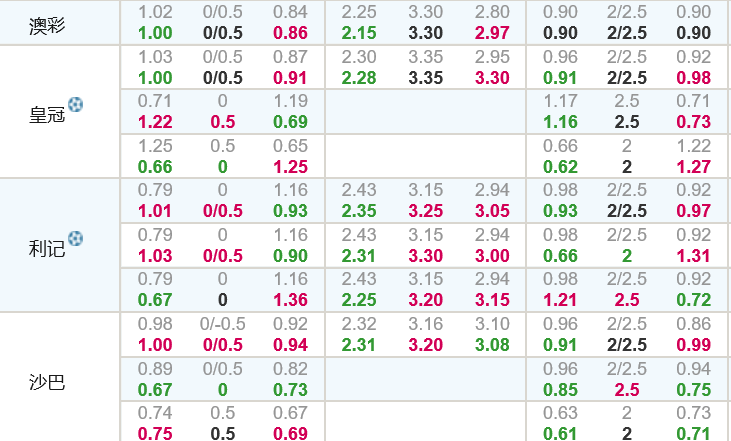The width and height of the screenshot is (731, 441).
Task: Select the grey 0/-0.5 handicap line
Action: (222, 324)
